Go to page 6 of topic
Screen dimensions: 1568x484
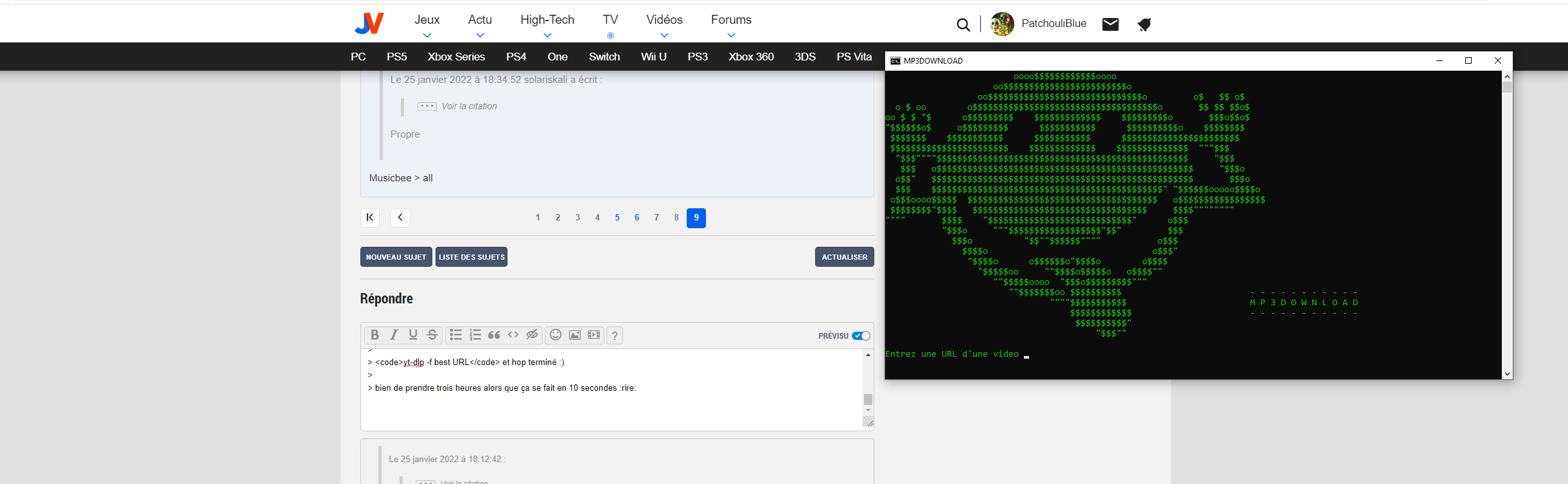pyautogui.click(x=637, y=218)
